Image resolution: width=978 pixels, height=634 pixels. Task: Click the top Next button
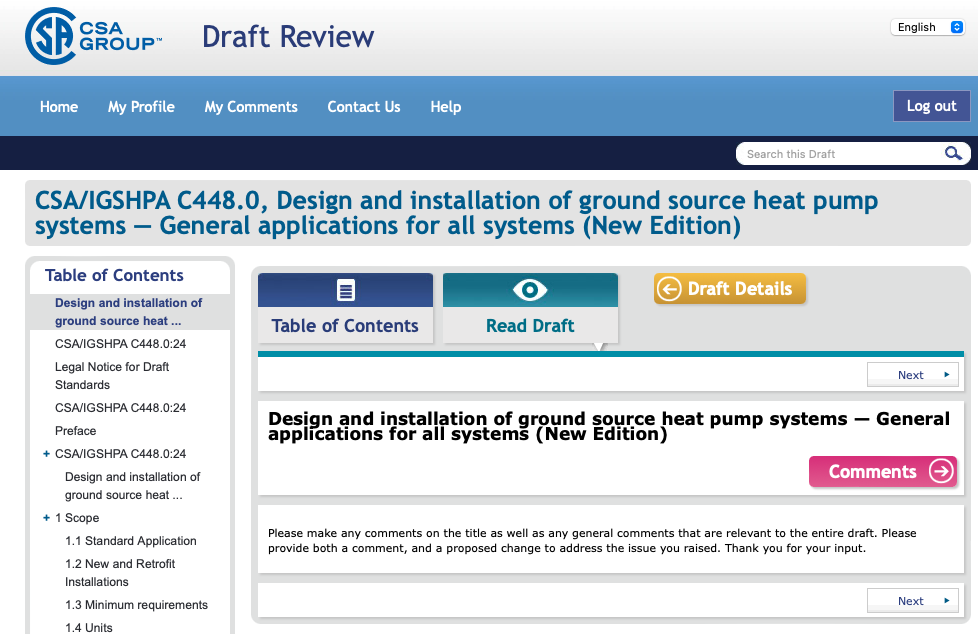[x=913, y=375]
